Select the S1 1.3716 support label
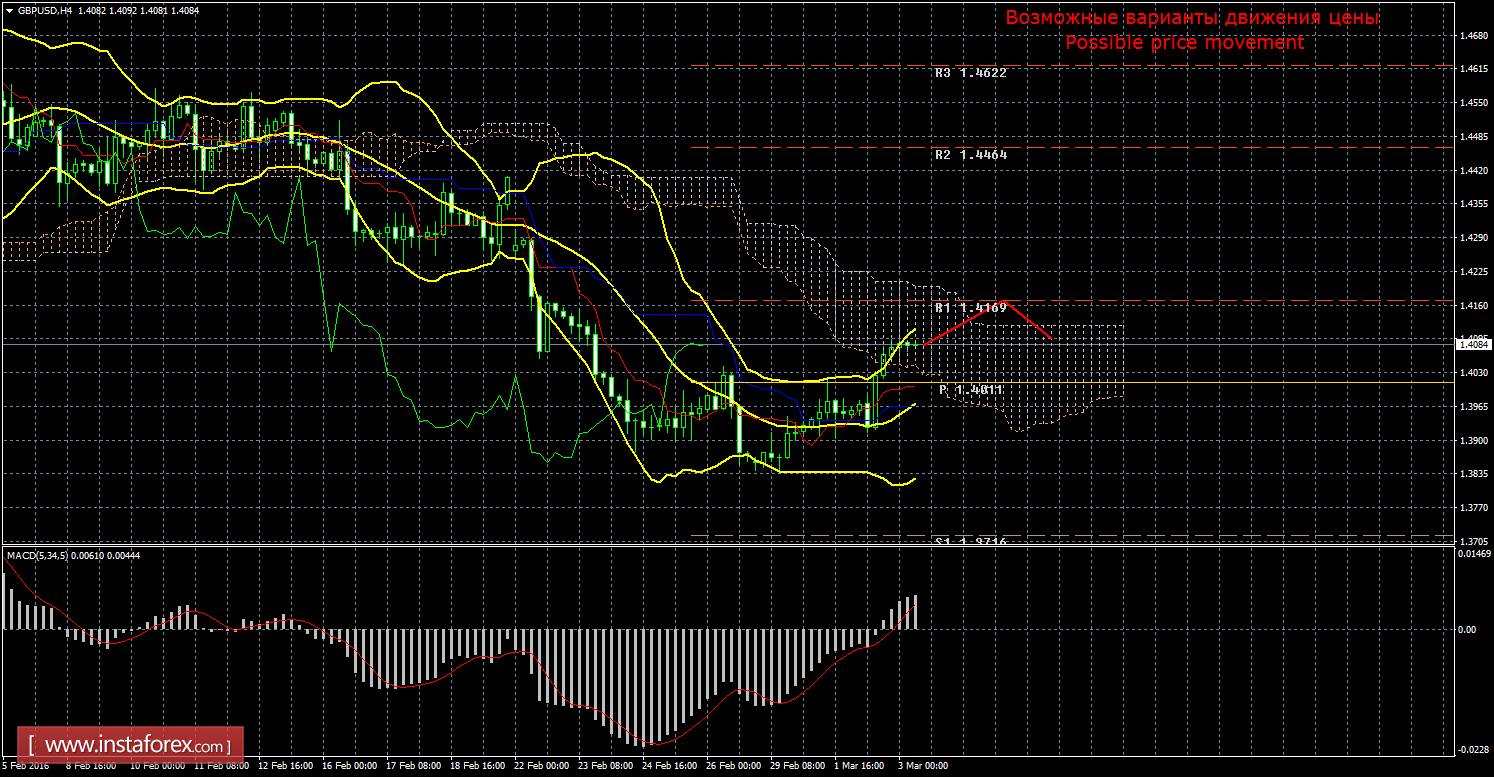 tap(971, 542)
